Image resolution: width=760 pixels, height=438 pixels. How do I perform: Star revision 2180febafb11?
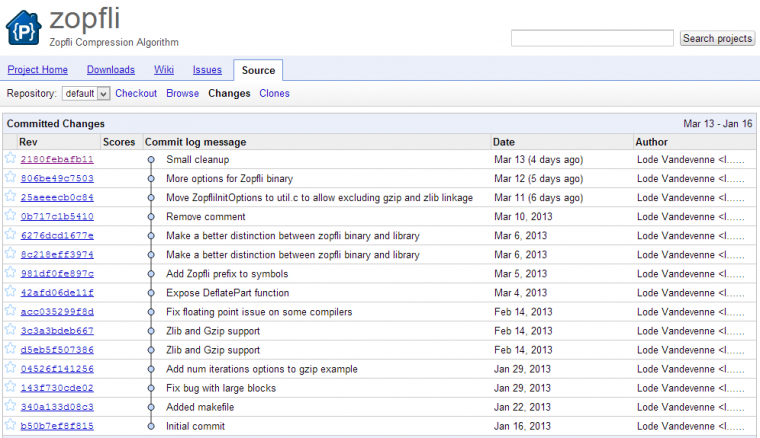pyautogui.click(x=10, y=158)
